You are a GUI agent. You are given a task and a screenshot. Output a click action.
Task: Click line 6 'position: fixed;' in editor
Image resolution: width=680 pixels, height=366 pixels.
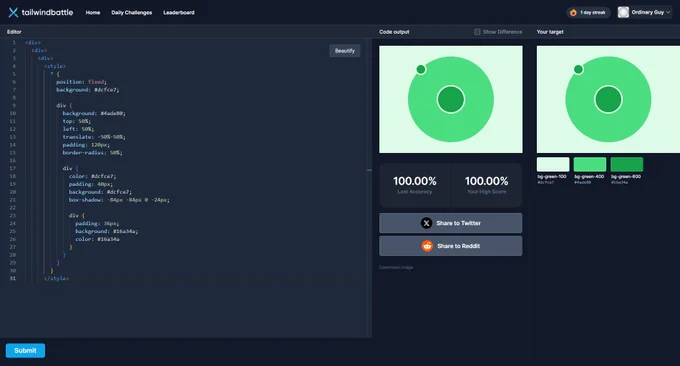(81, 82)
